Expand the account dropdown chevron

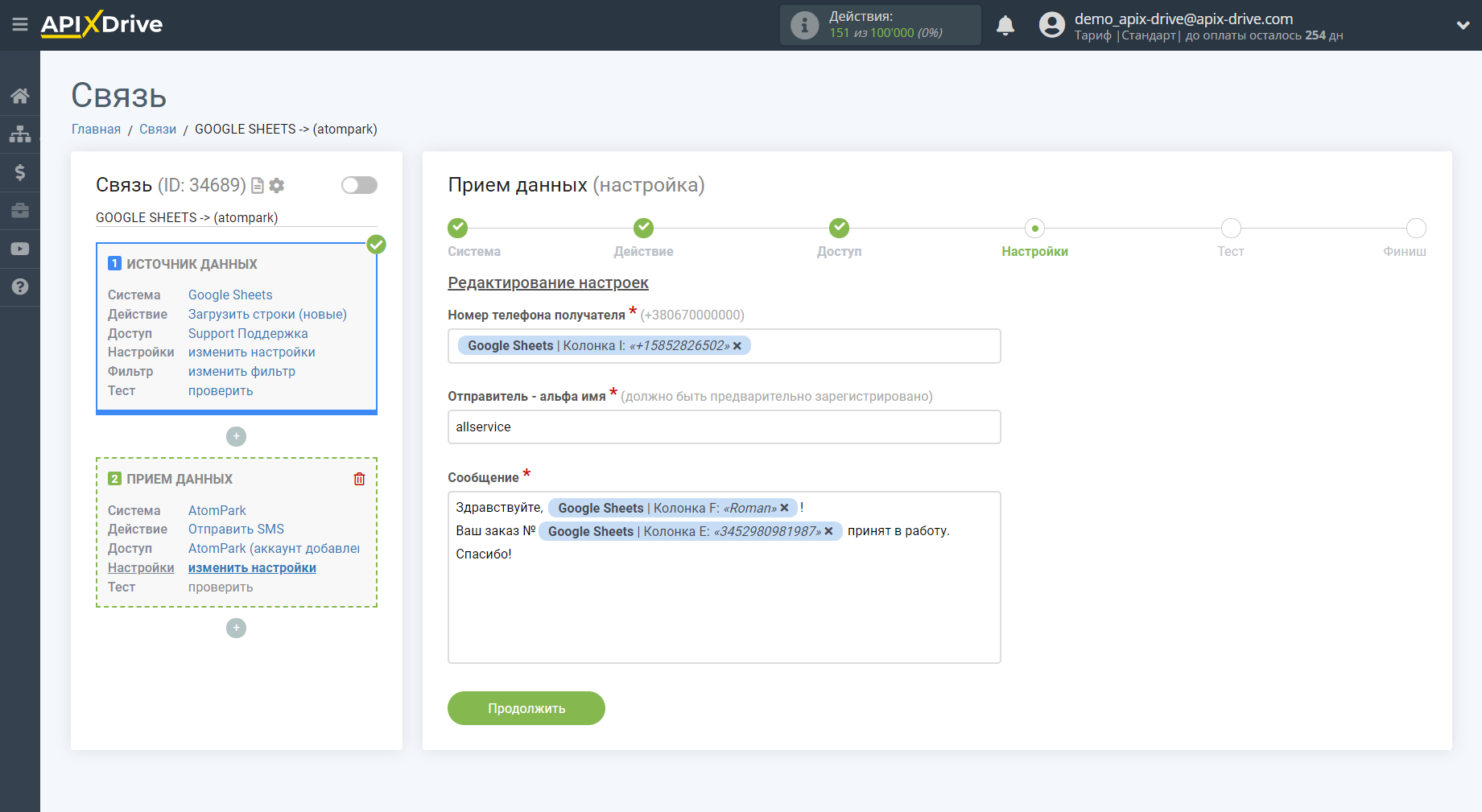pos(1463,25)
